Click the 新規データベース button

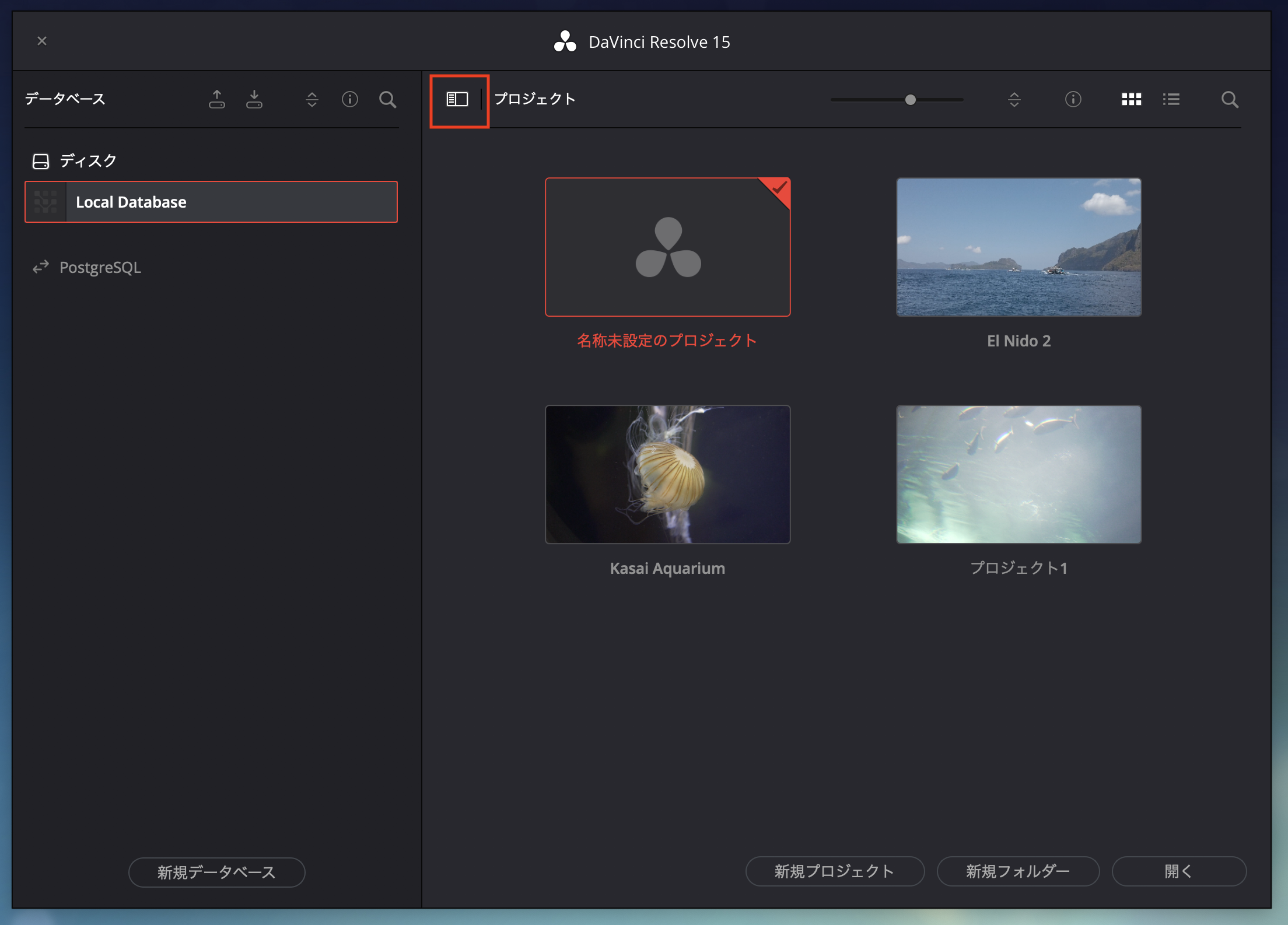coord(216,872)
